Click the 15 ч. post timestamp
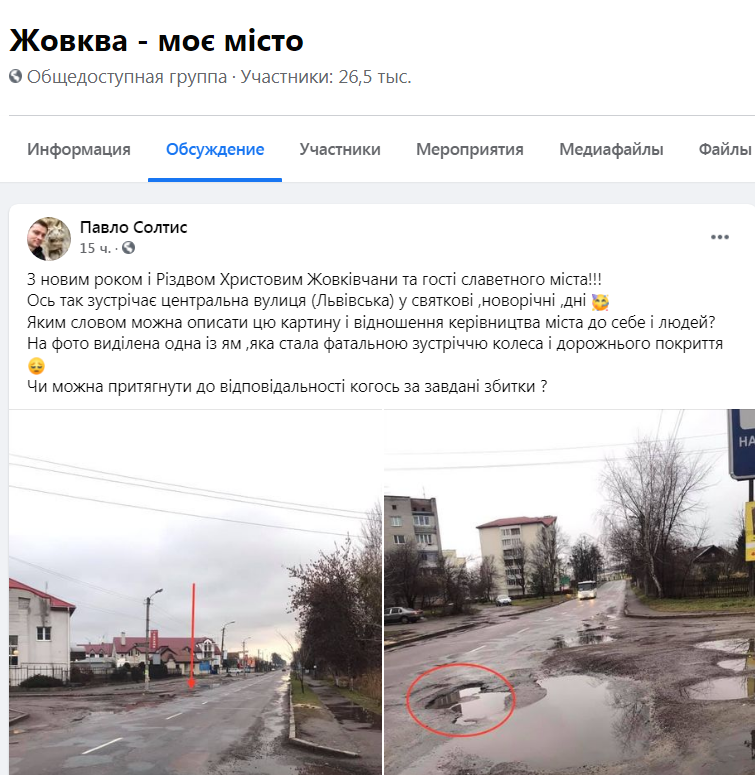 coord(95,248)
